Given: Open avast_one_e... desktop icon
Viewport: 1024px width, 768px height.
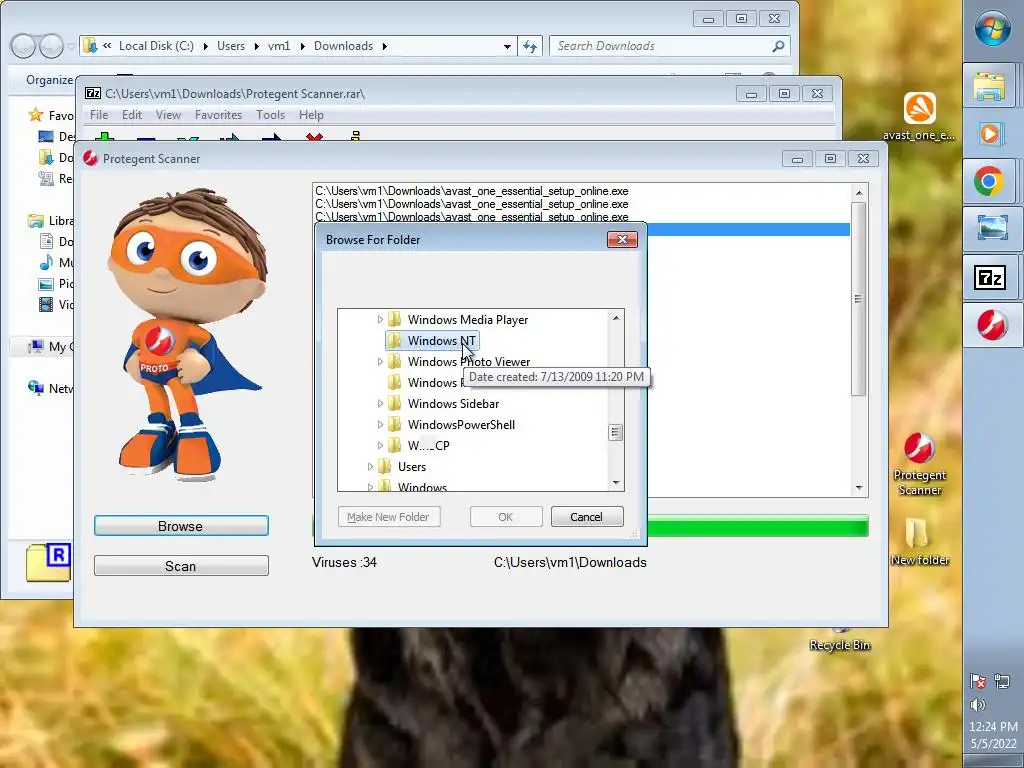Looking at the screenshot, I should click(x=919, y=116).
